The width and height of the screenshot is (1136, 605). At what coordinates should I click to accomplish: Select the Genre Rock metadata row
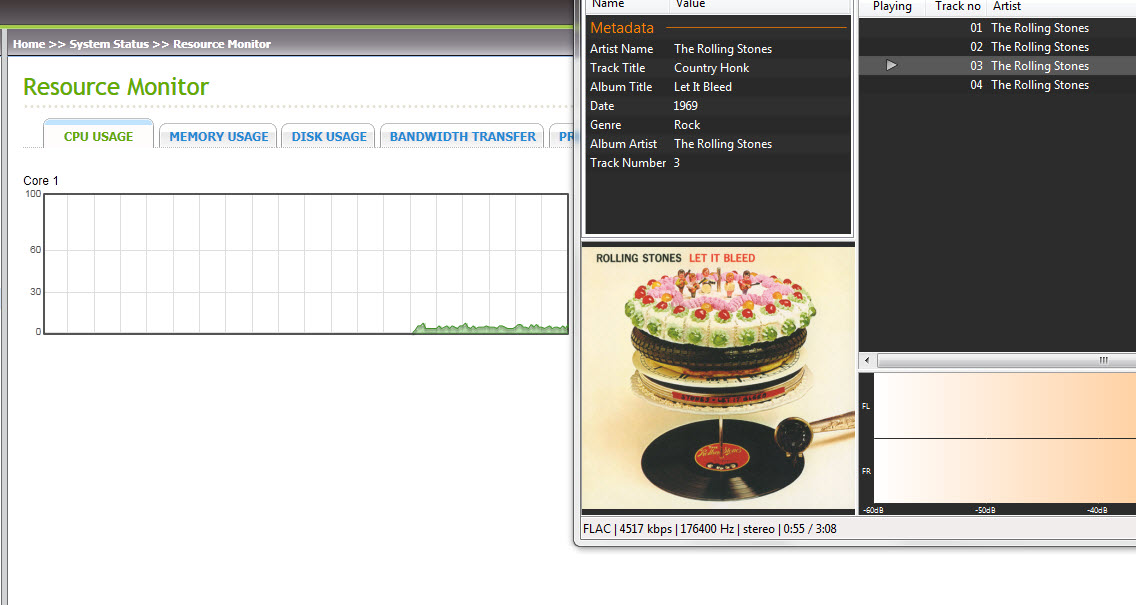(x=718, y=125)
